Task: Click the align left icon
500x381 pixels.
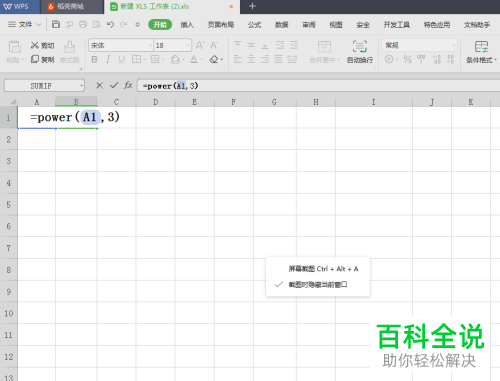Action: tap(238, 59)
